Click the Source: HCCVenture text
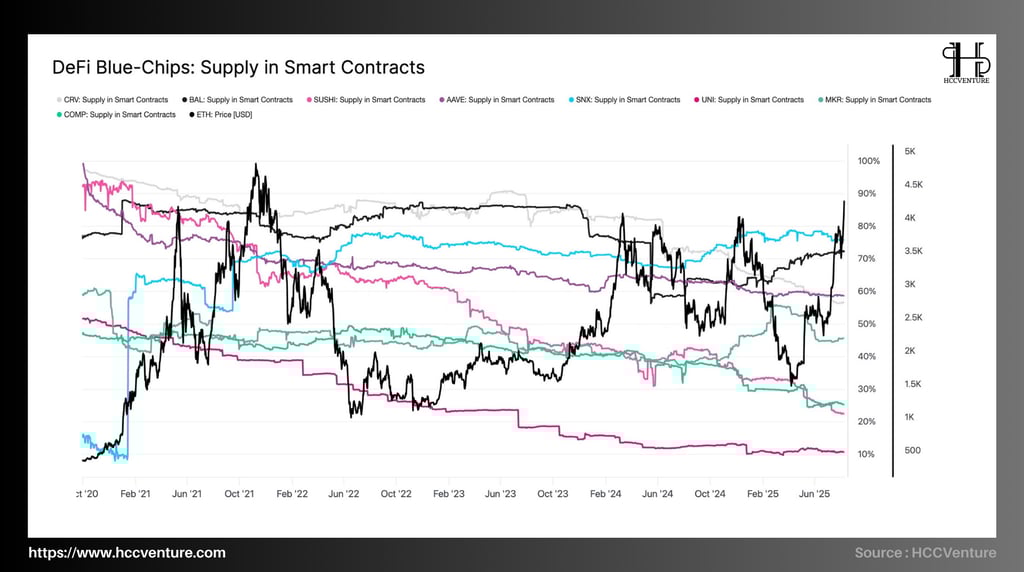1024x572 pixels. [x=925, y=552]
